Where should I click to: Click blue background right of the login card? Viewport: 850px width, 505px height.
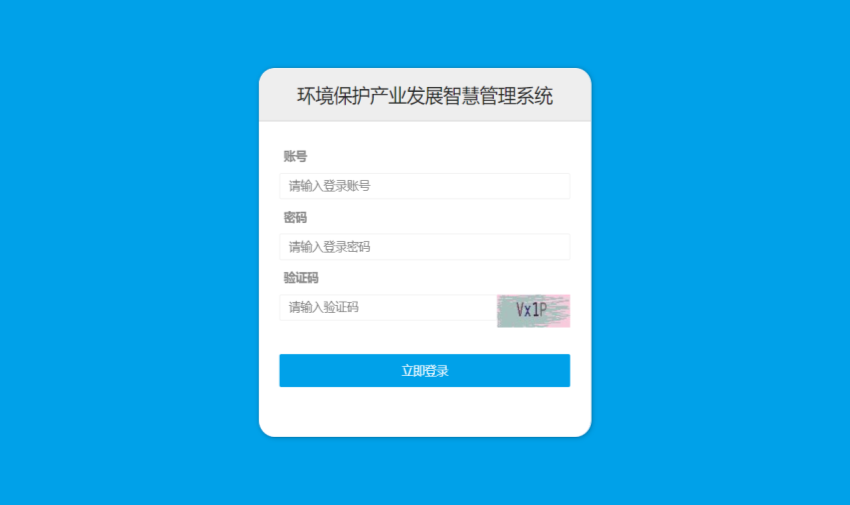(x=720, y=252)
